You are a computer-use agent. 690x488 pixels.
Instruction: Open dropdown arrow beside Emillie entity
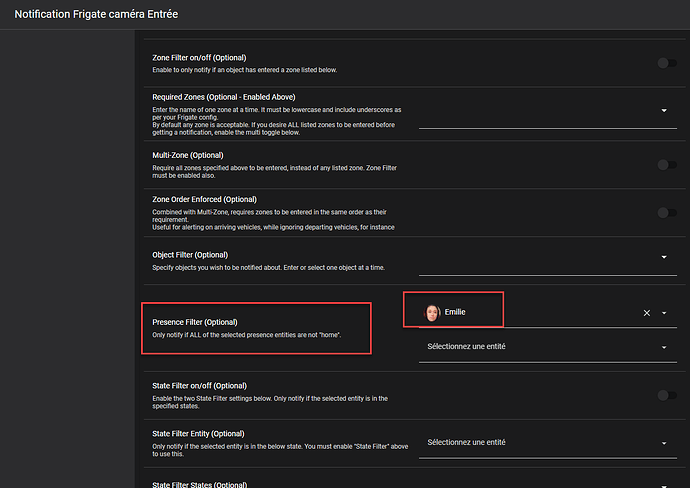[664, 313]
